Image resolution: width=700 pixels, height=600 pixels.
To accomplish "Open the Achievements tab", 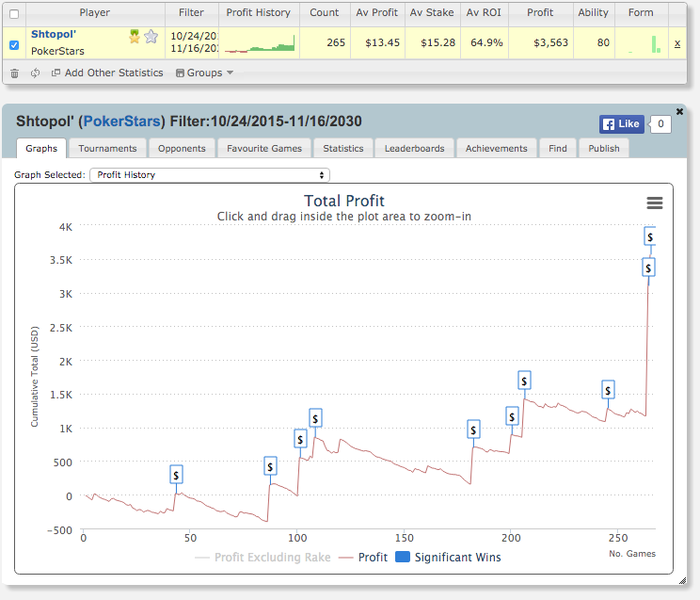I will (x=496, y=148).
